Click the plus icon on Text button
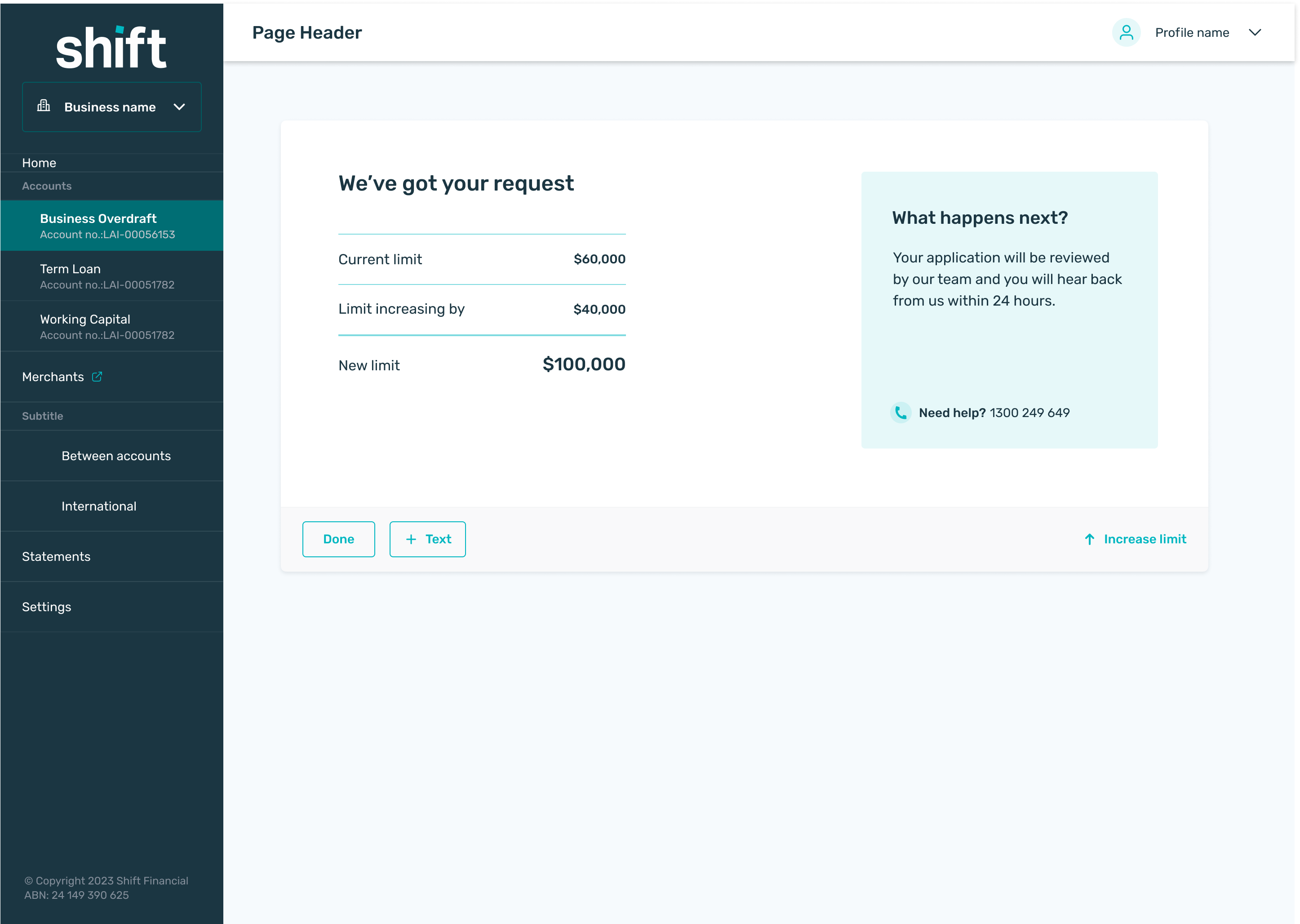Viewport: 1300px width, 924px height. pyautogui.click(x=411, y=539)
